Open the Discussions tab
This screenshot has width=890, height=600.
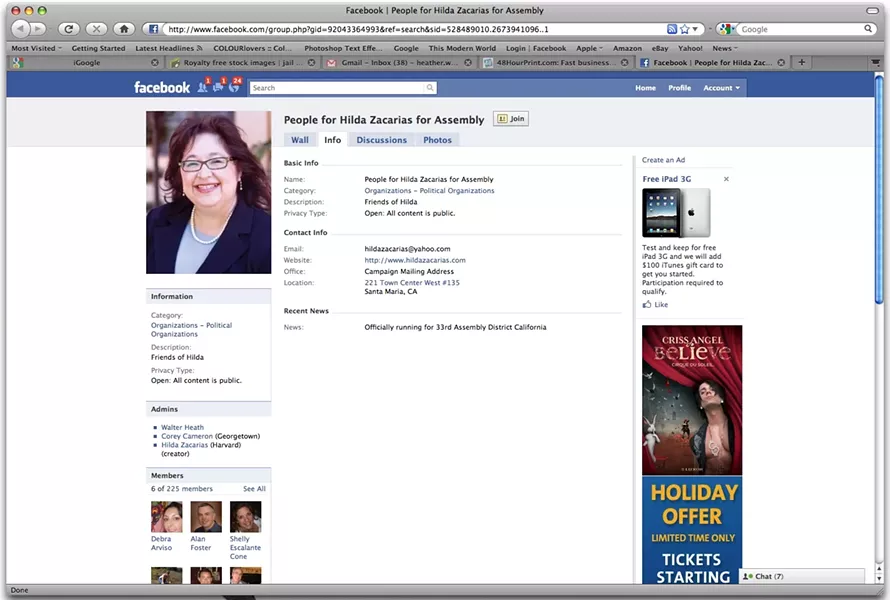tap(381, 140)
